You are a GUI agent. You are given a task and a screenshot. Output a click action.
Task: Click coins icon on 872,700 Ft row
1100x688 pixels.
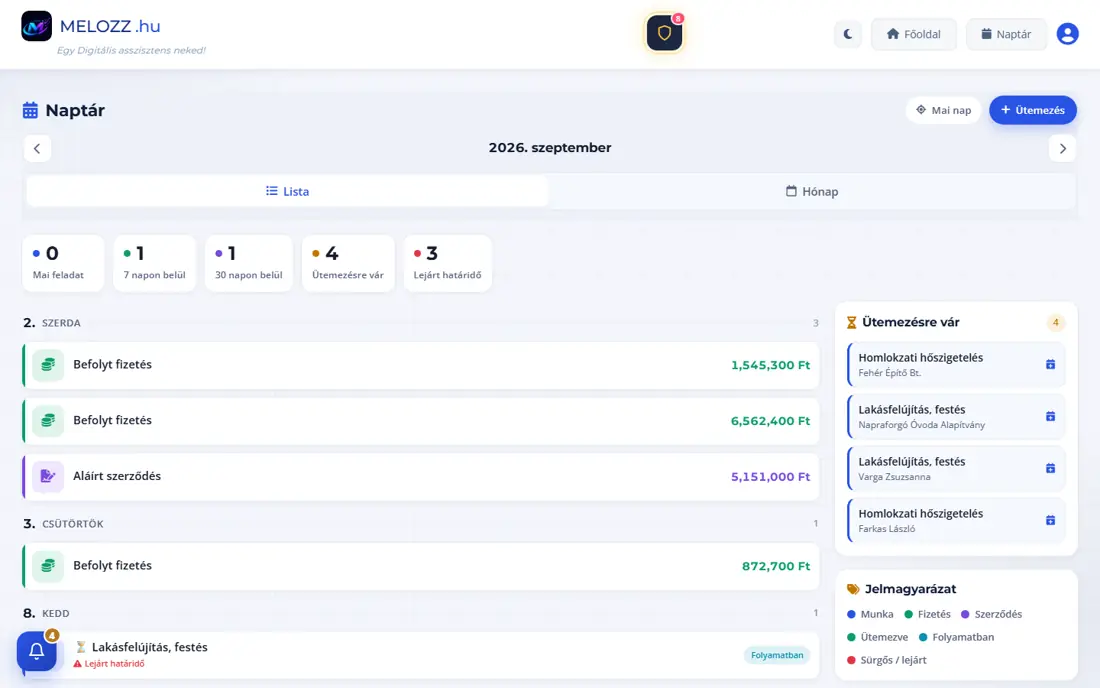tap(48, 566)
